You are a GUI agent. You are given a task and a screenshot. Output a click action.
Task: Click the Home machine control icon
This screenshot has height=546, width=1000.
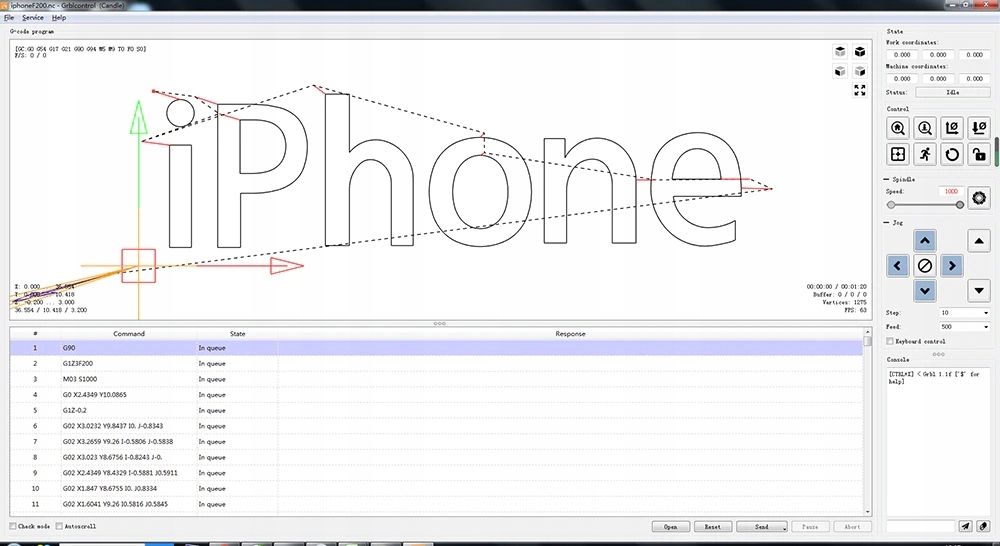pos(898,127)
